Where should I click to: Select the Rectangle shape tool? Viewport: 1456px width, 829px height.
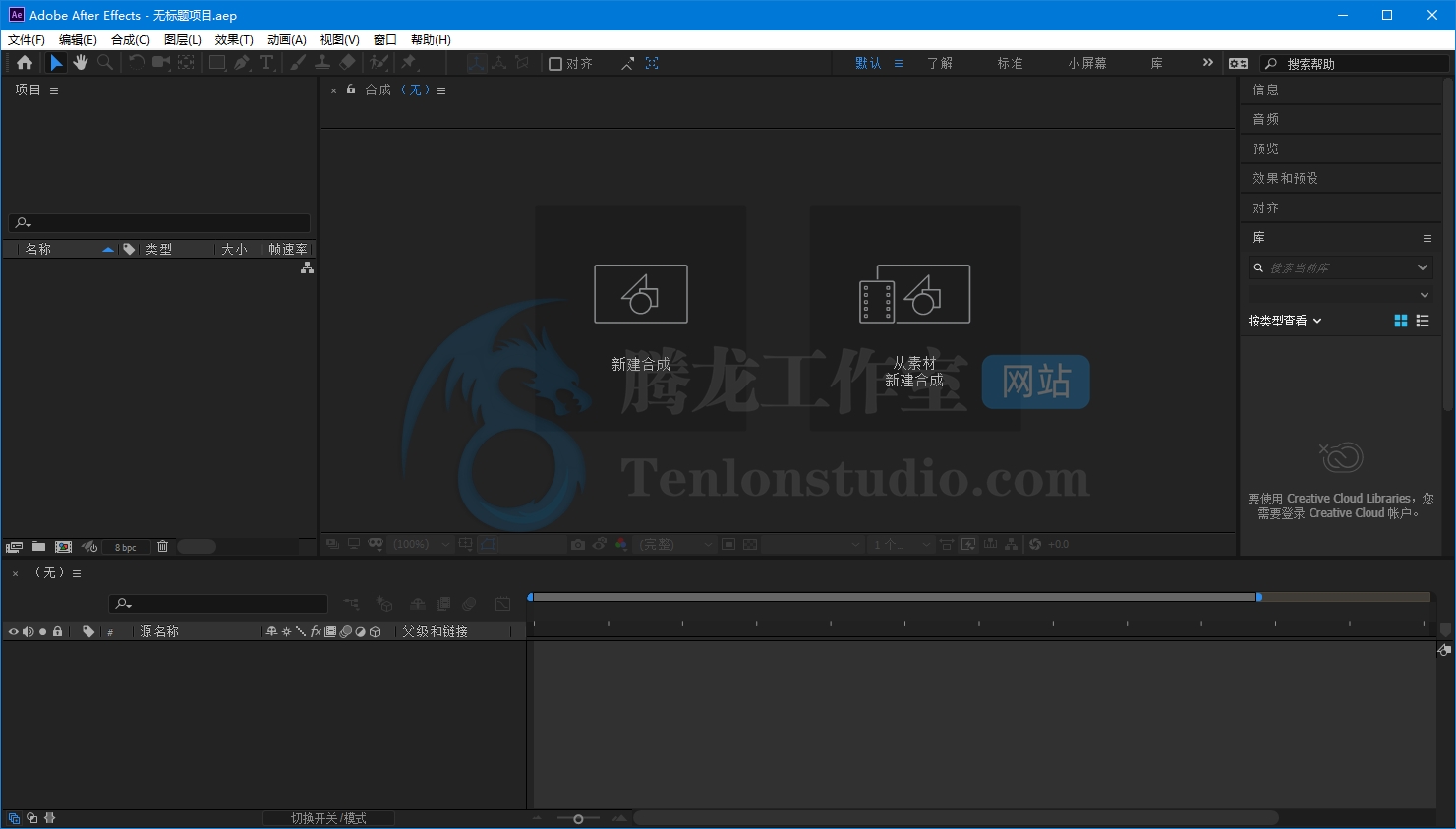click(217, 63)
